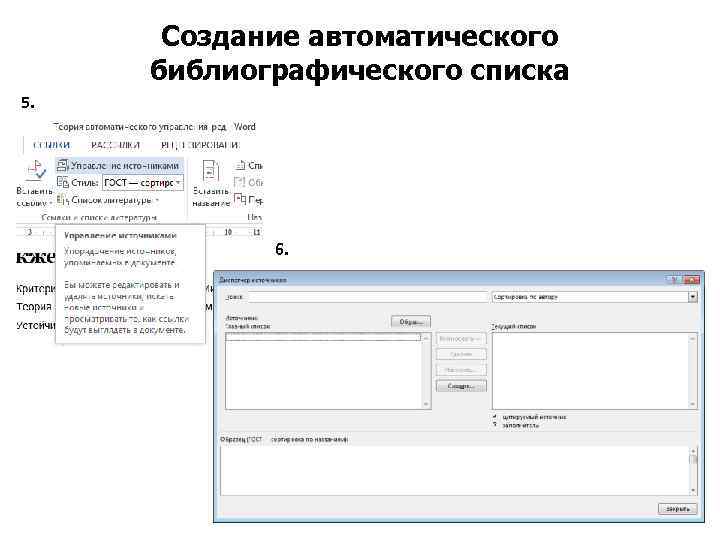Click the preview pane scrollbar in Source Manager
This screenshot has width=720, height=540.
[693, 471]
